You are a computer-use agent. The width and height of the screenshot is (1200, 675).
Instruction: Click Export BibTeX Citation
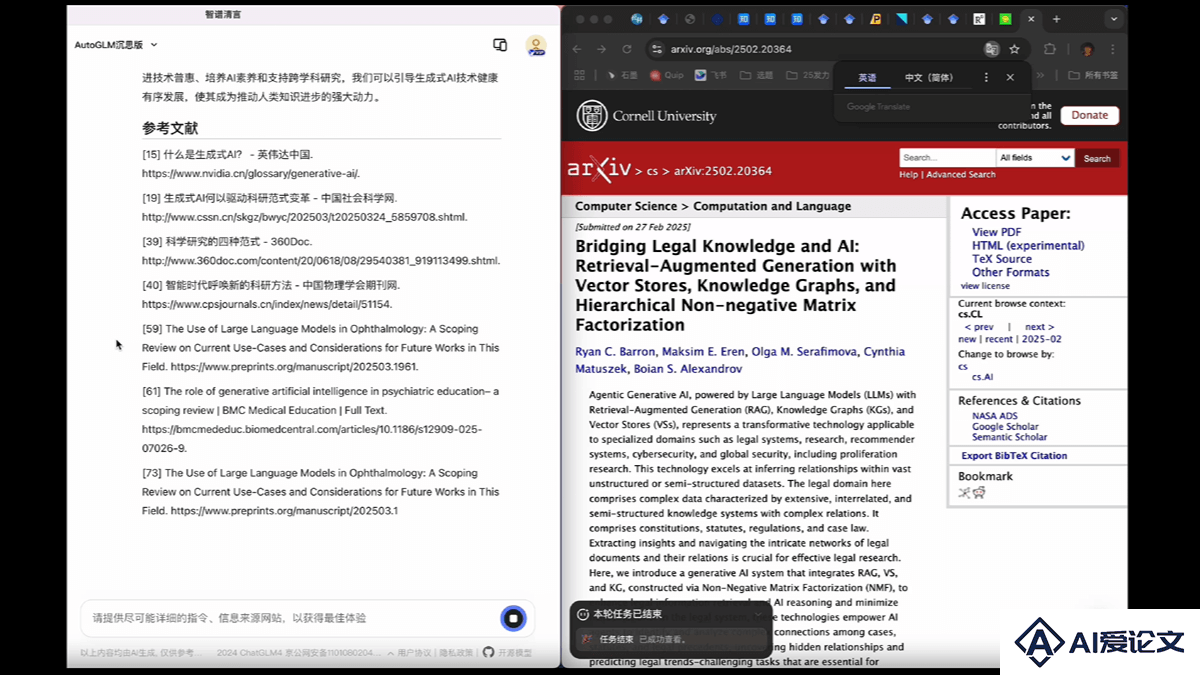coord(1014,456)
